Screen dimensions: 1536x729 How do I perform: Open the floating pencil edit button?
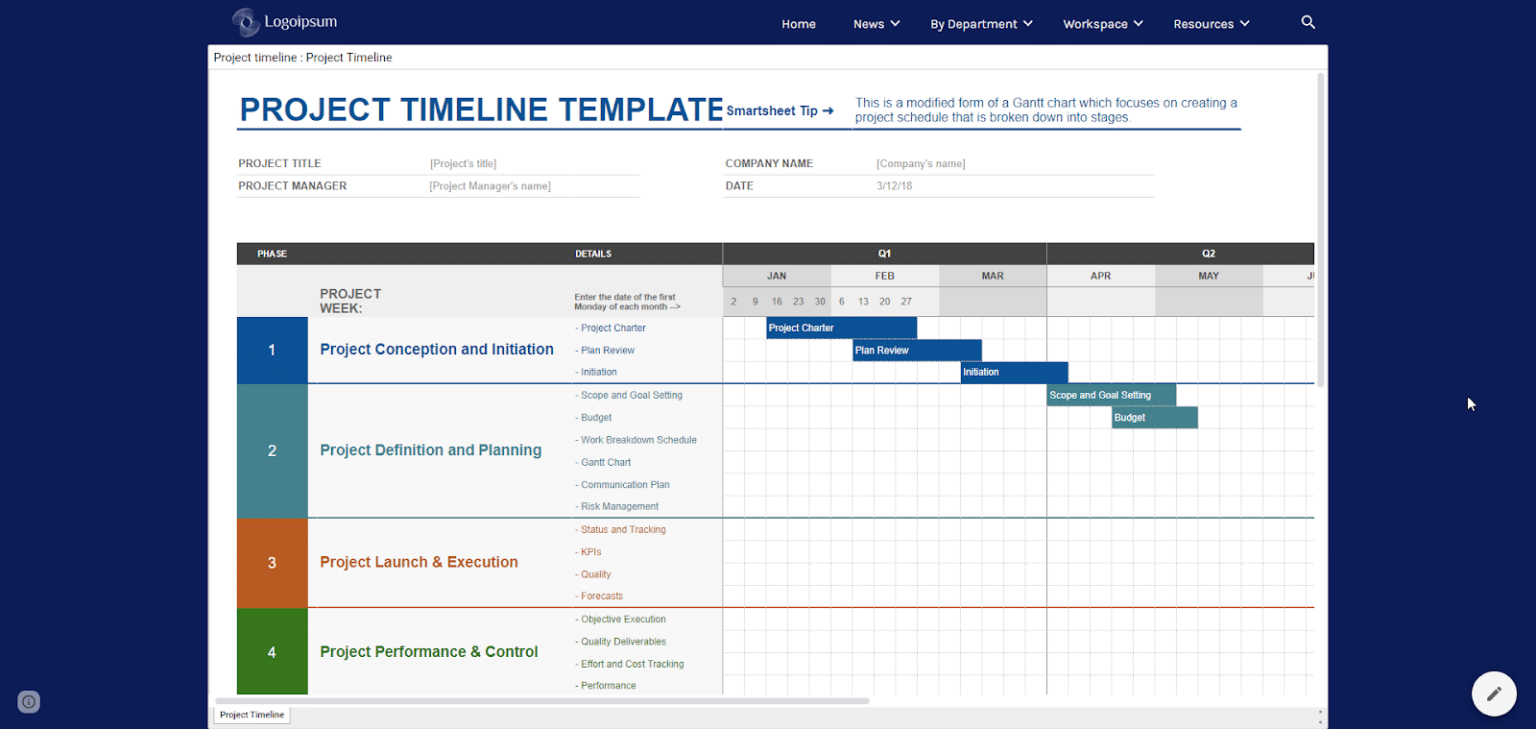click(1493, 693)
